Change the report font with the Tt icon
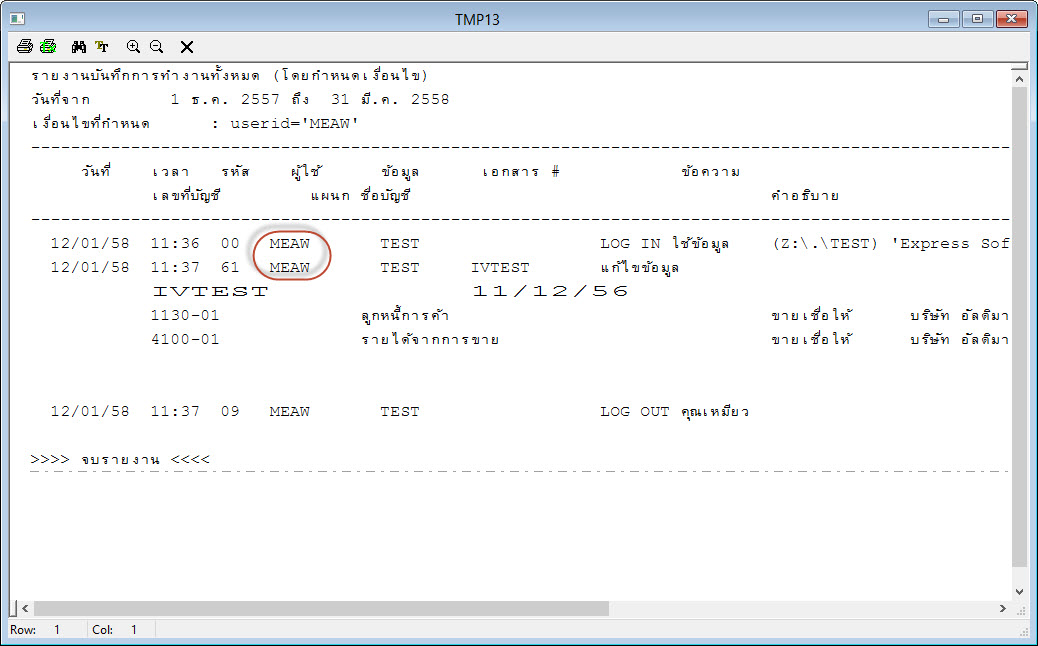Screen dimensions: 1038x646 click(x=102, y=46)
